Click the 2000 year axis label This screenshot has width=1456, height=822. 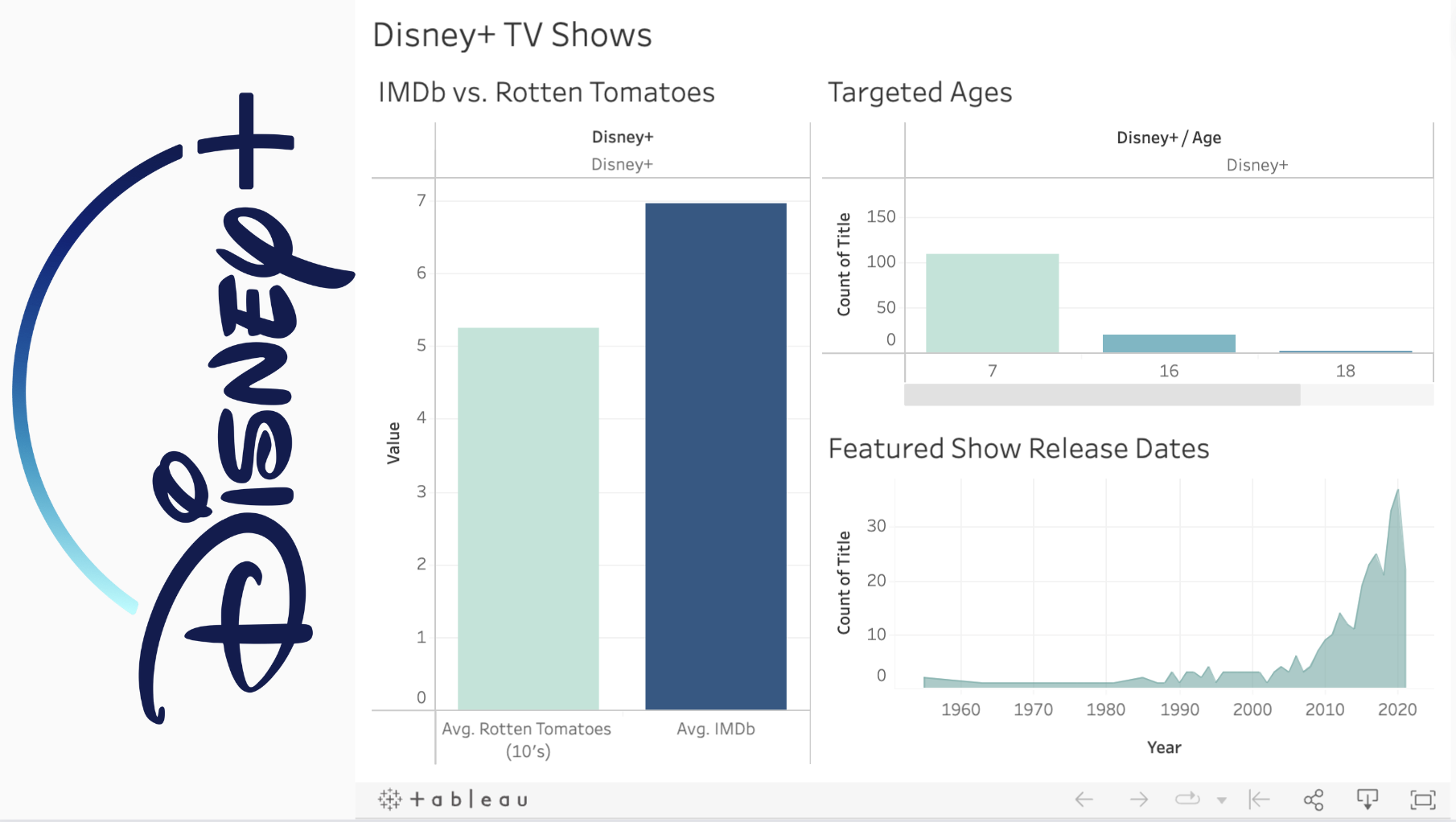click(x=1252, y=709)
